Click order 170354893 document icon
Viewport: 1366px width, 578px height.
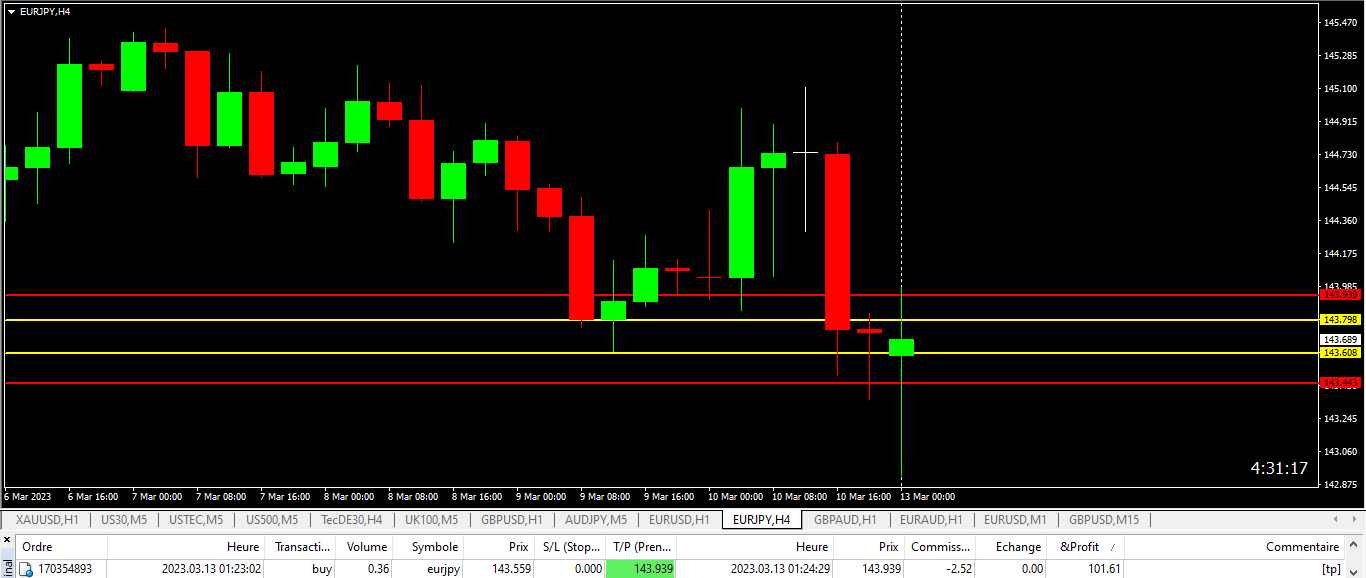(x=27, y=569)
